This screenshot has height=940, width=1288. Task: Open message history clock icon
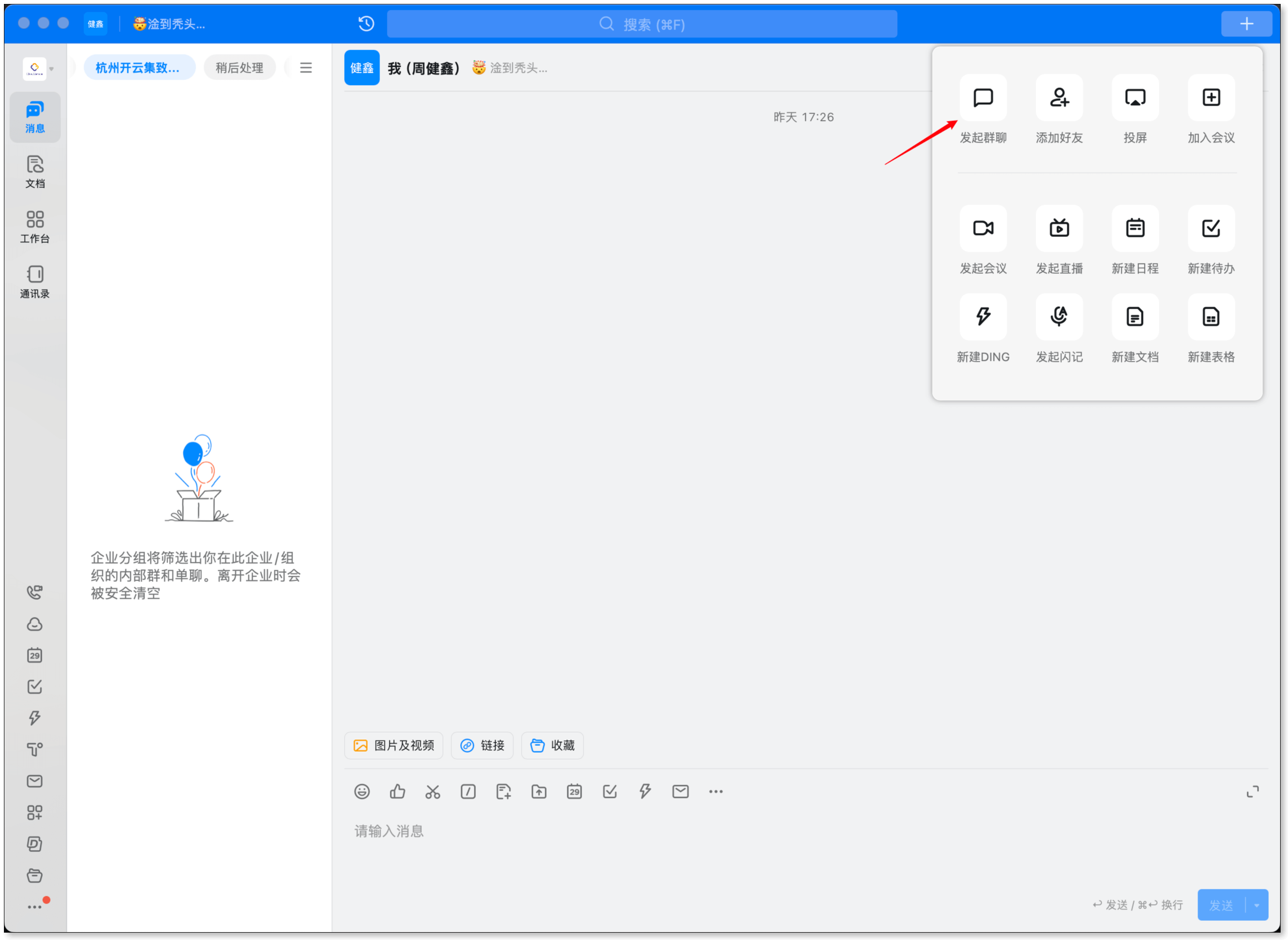tap(366, 24)
